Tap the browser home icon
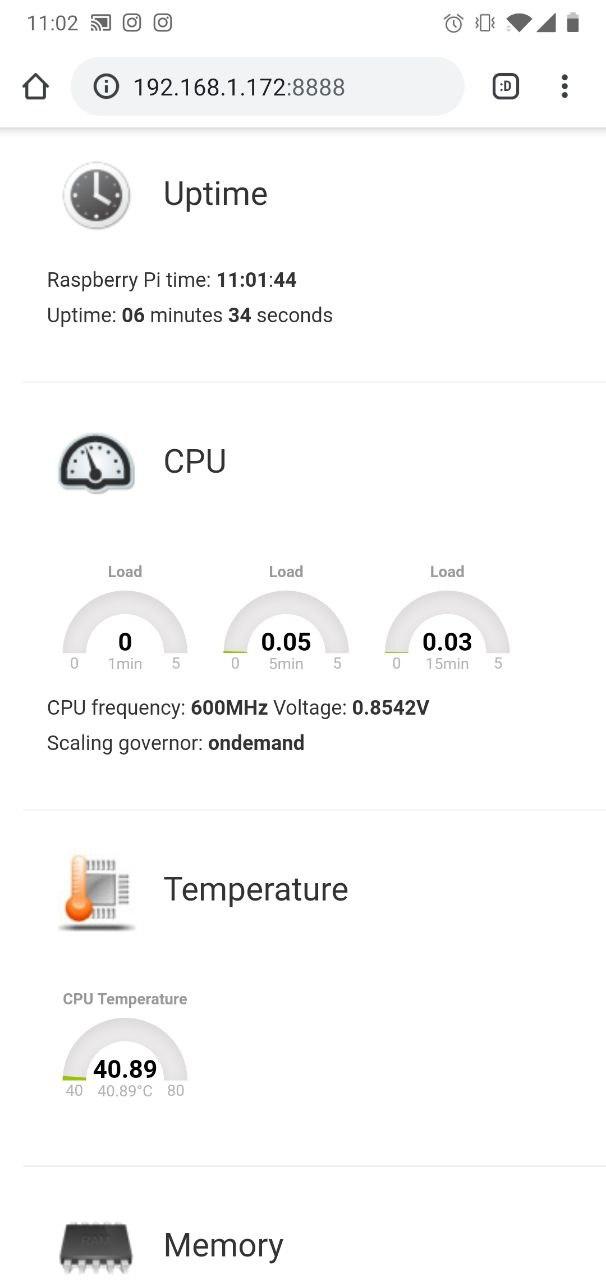Screen dimensions: 606x1280 tap(35, 87)
